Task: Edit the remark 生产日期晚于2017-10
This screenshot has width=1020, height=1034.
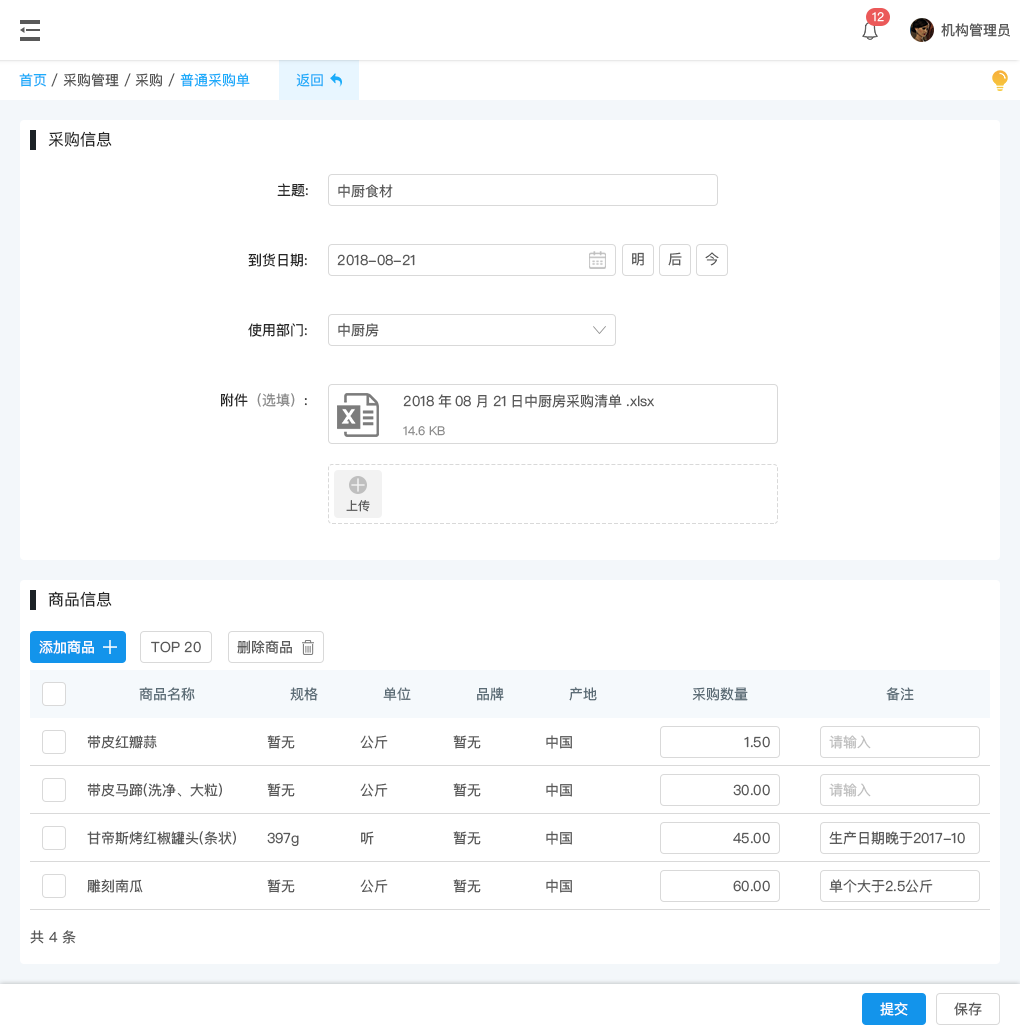Action: (900, 838)
